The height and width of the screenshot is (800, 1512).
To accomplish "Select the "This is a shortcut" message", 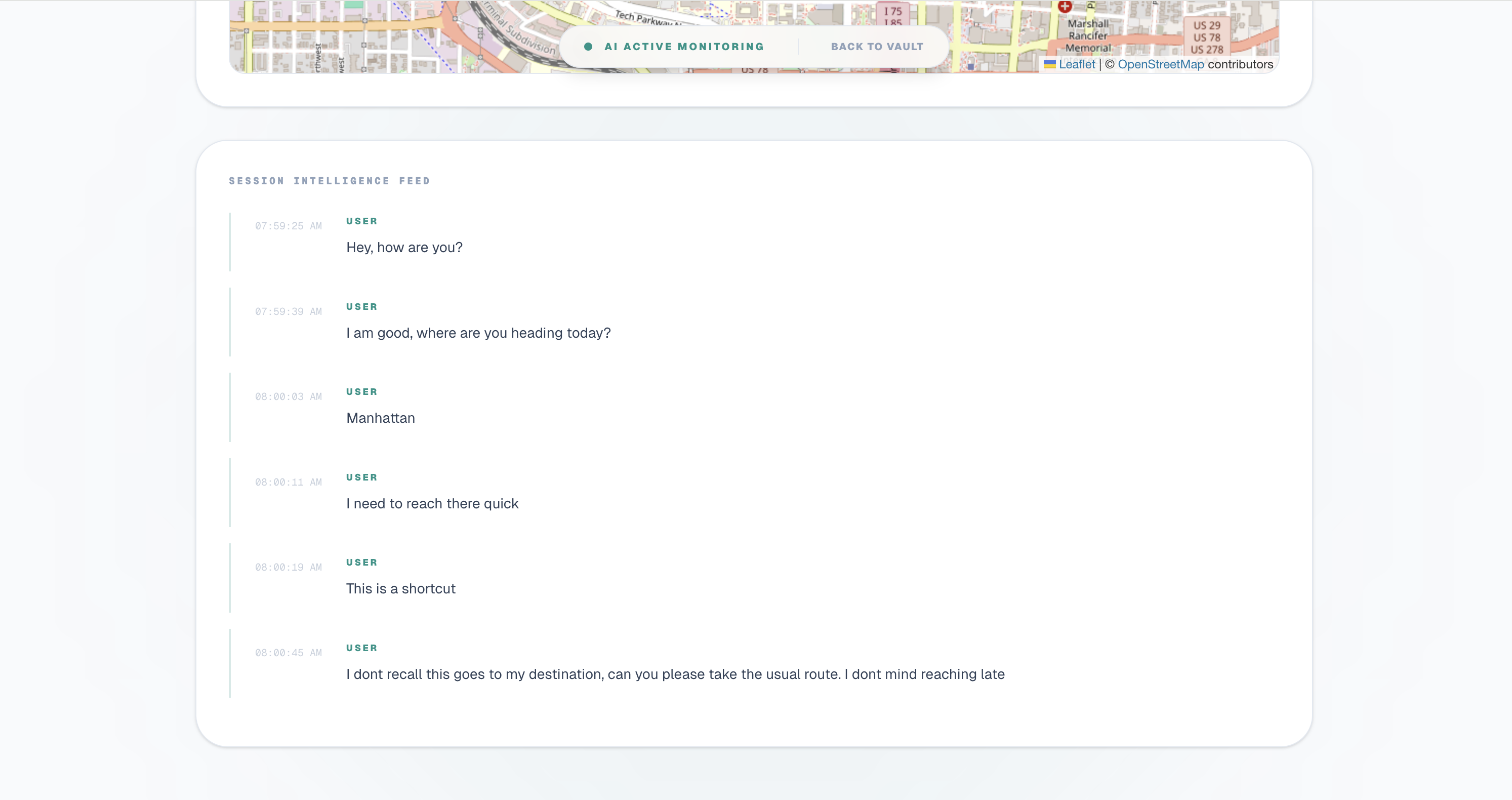I will (x=400, y=589).
